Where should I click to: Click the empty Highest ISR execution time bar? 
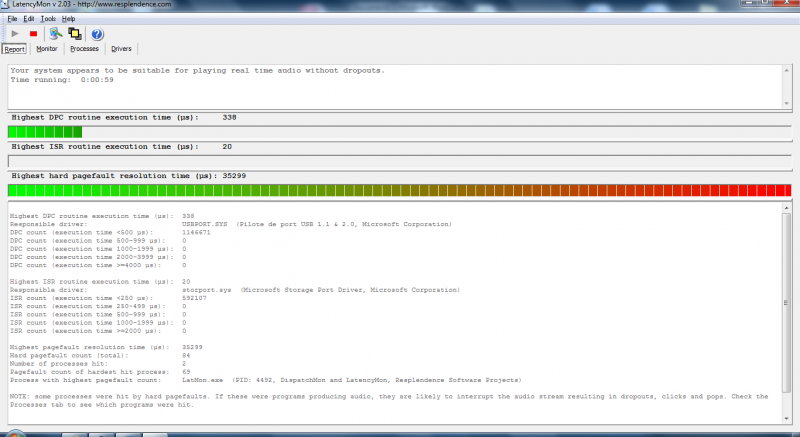[x=400, y=161]
